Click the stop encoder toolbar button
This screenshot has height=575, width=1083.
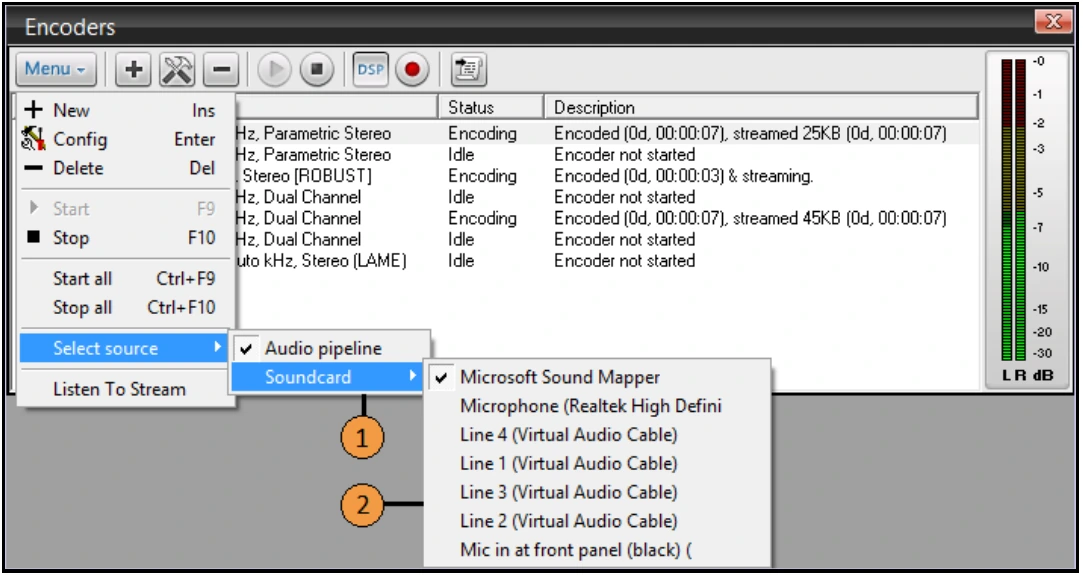(317, 70)
